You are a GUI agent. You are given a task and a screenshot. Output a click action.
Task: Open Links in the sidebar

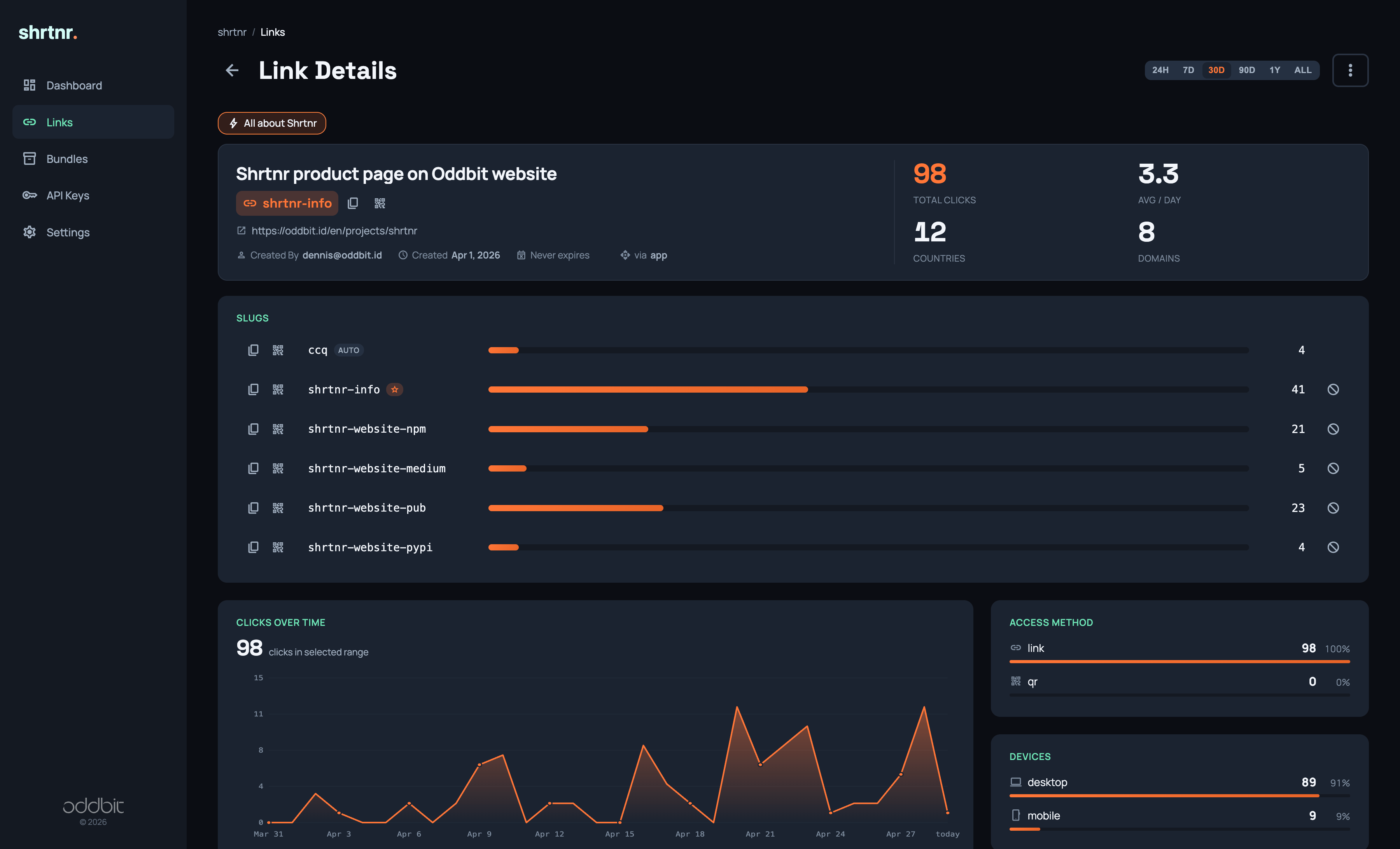(93, 122)
